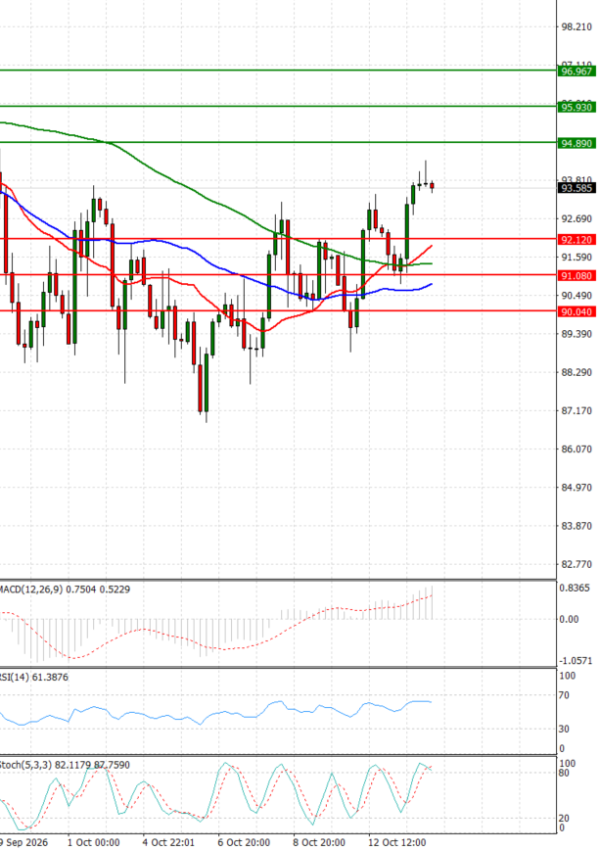Click the green 95.930 resistance level tag

pos(577,107)
